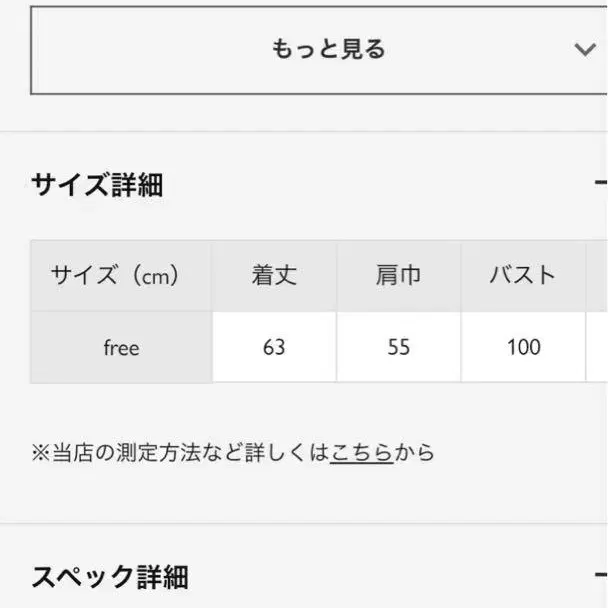The height and width of the screenshot is (608, 608).
Task: Click the サイズ詳細 section heading
Action: tap(97, 185)
